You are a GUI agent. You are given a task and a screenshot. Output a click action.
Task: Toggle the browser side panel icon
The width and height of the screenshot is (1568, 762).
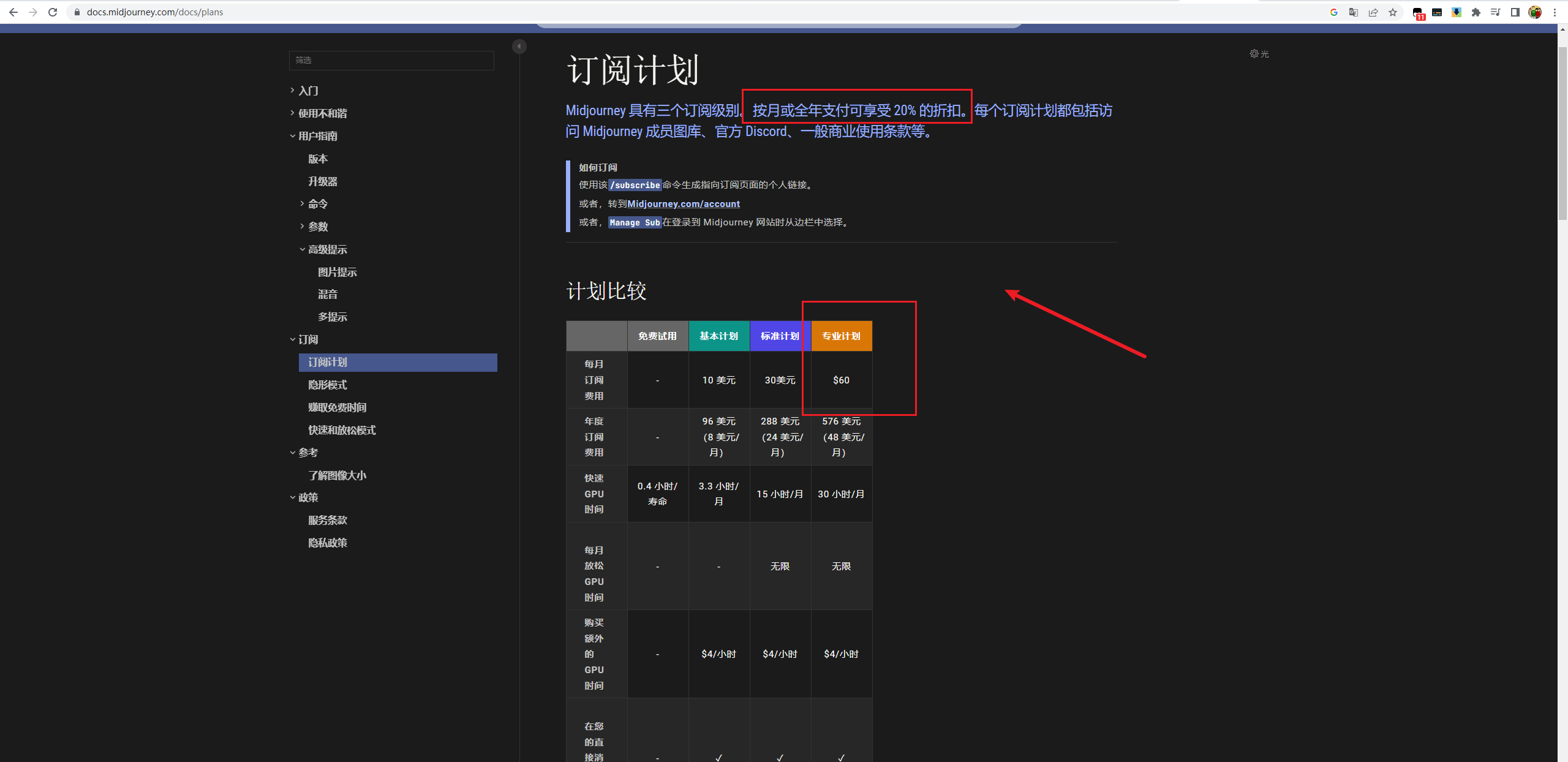tap(1515, 12)
